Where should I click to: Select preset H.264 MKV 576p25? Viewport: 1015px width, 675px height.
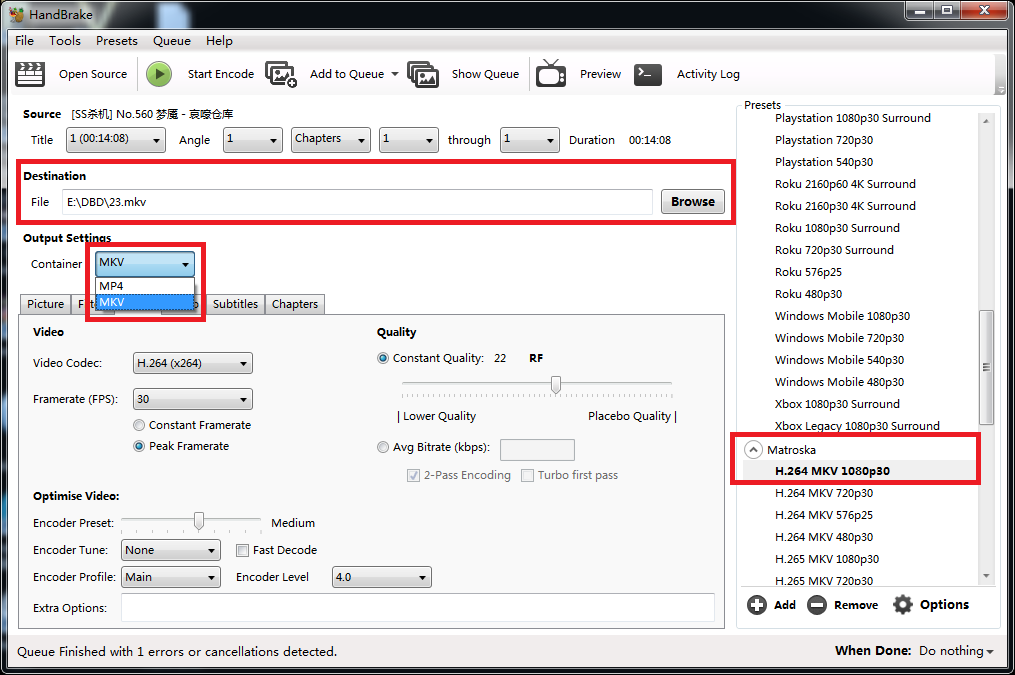coord(823,515)
